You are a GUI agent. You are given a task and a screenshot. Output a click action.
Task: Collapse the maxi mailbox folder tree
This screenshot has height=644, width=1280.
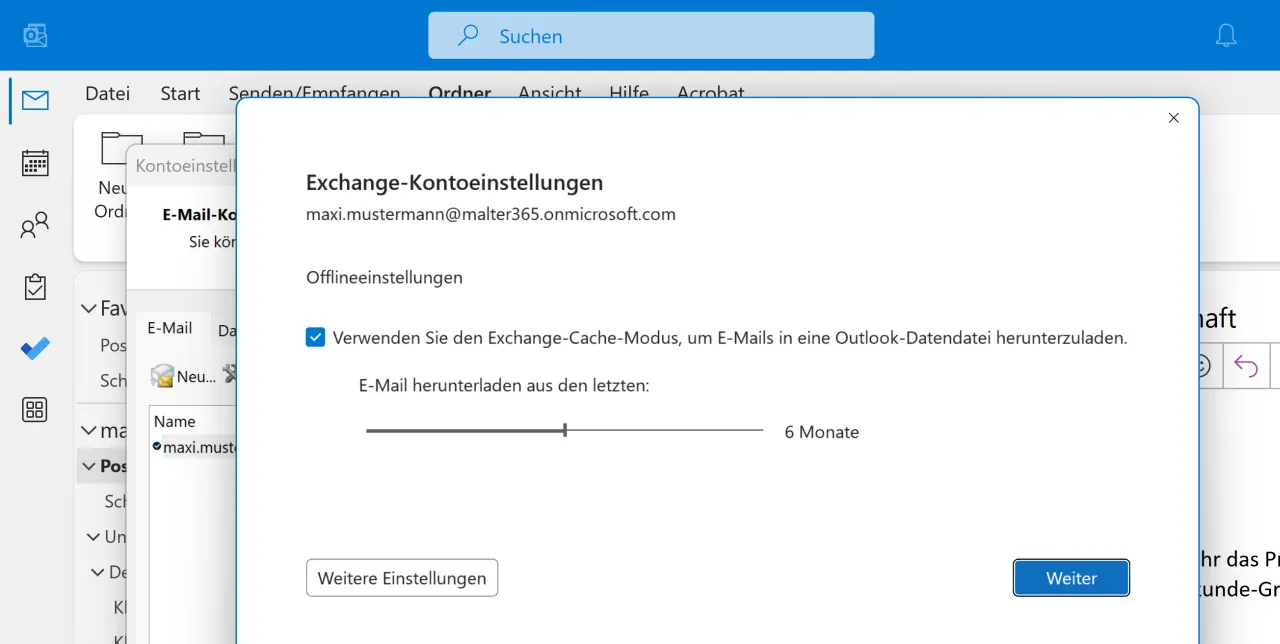point(89,431)
